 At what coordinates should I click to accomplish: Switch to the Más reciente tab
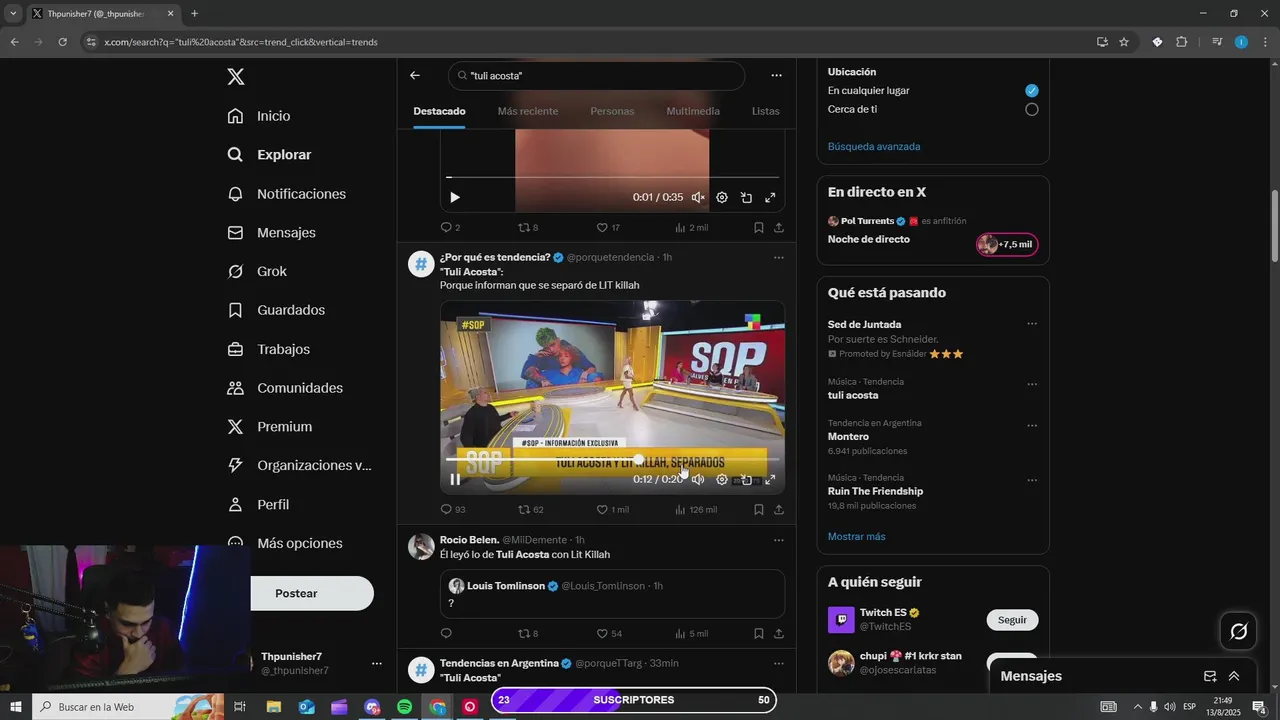(x=528, y=111)
